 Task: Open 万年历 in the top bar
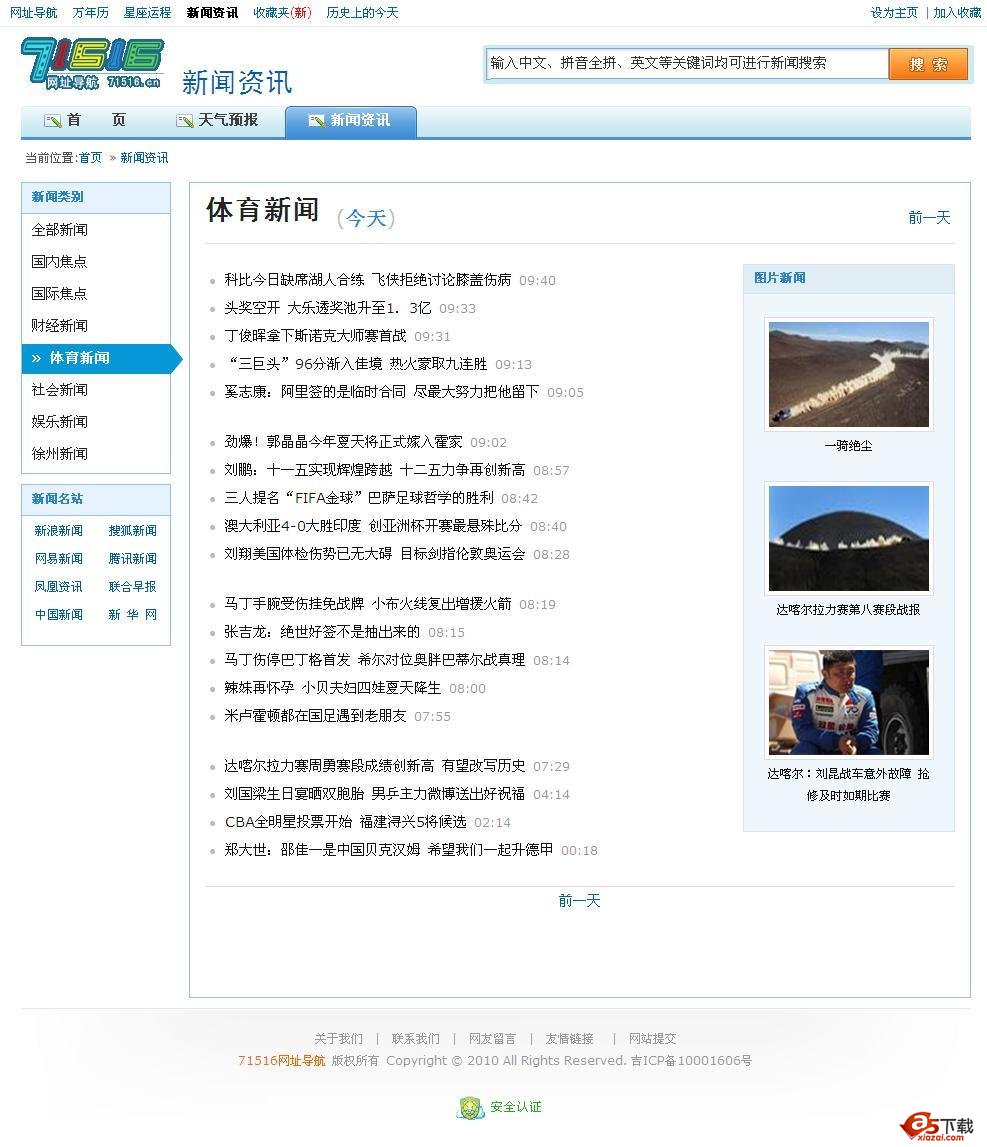click(91, 12)
